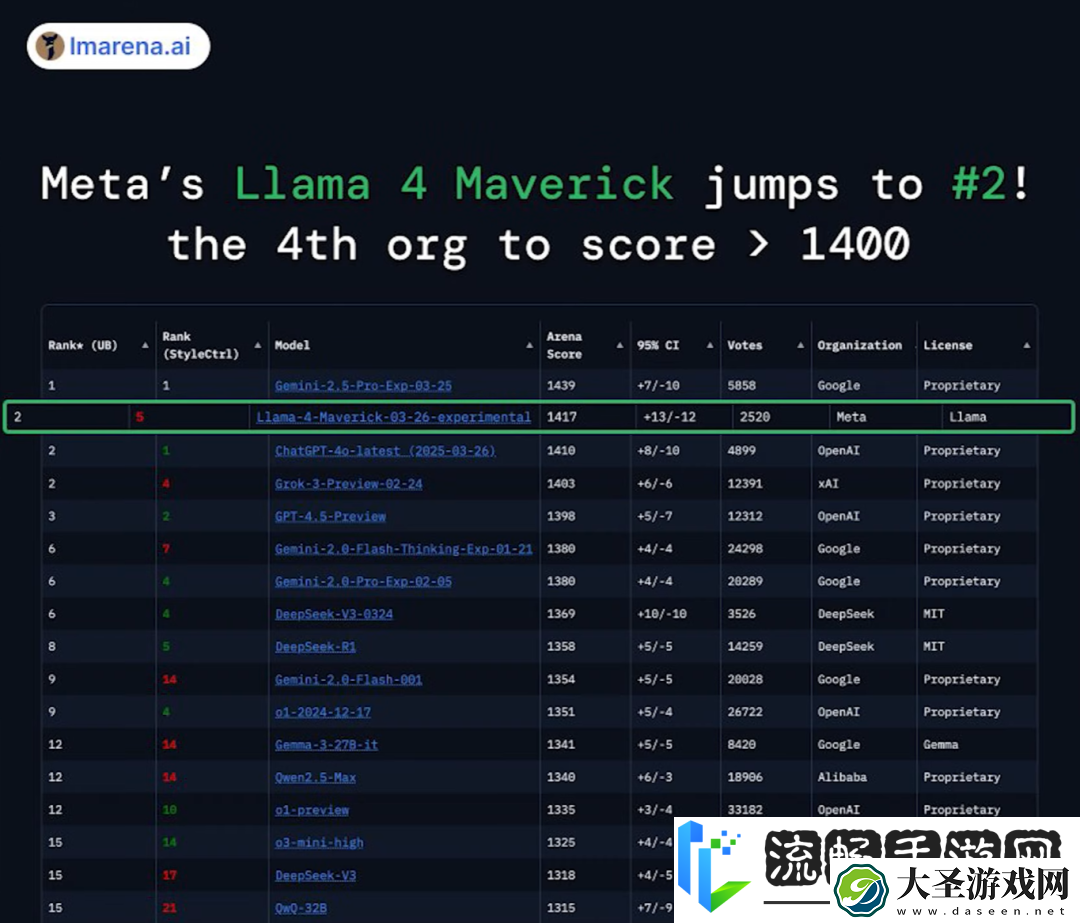Click votes value 12391

[x=745, y=484]
